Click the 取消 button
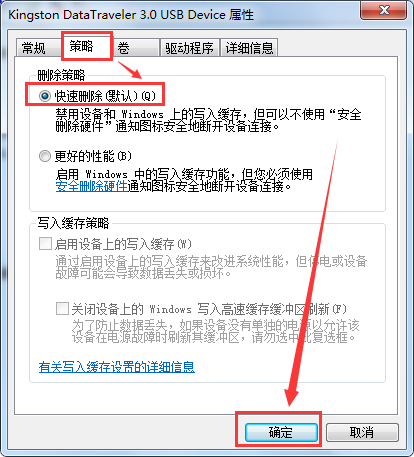The image size is (414, 457). [x=362, y=432]
